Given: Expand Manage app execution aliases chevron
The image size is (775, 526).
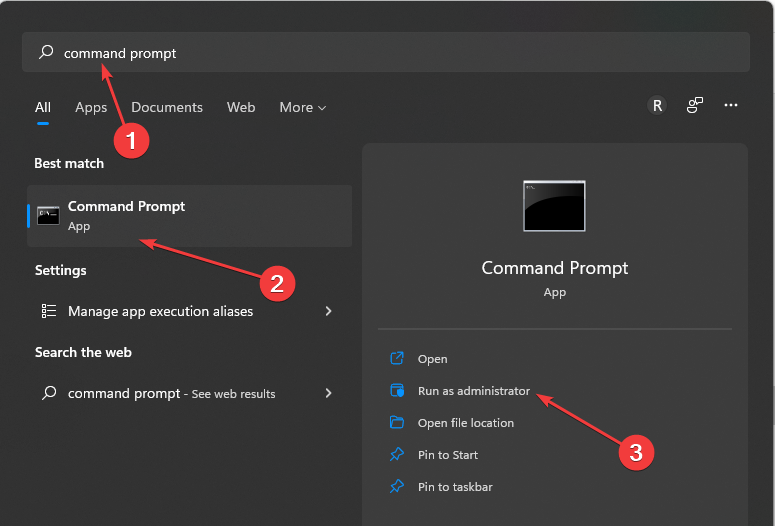Looking at the screenshot, I should 328,311.
